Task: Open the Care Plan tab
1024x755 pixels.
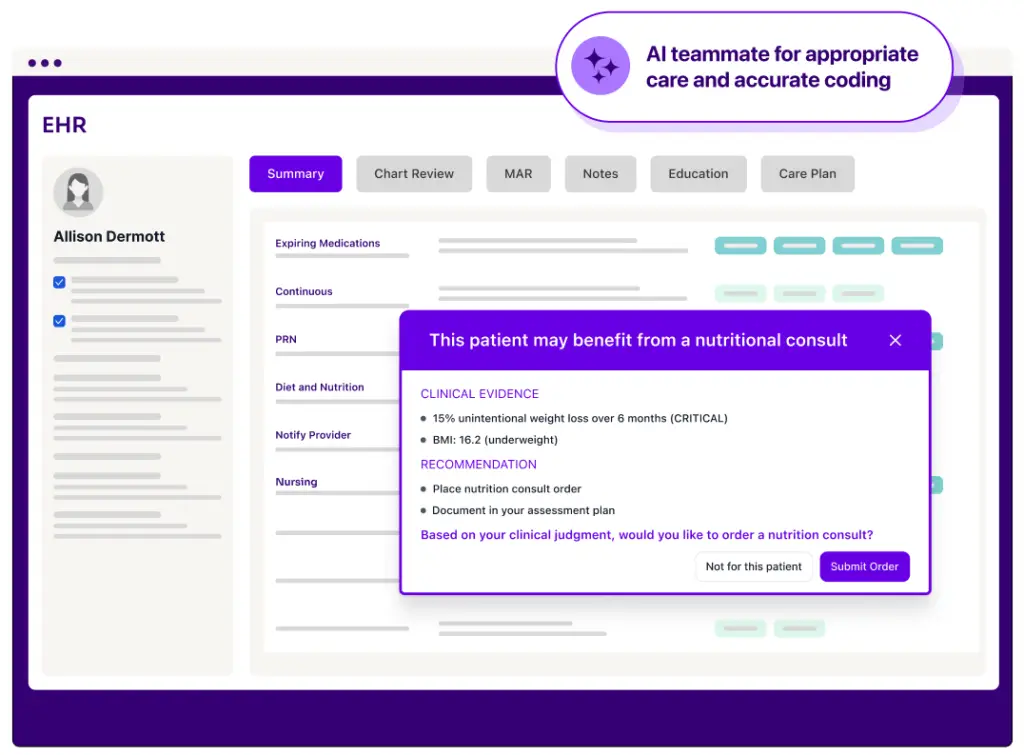Action: click(807, 174)
